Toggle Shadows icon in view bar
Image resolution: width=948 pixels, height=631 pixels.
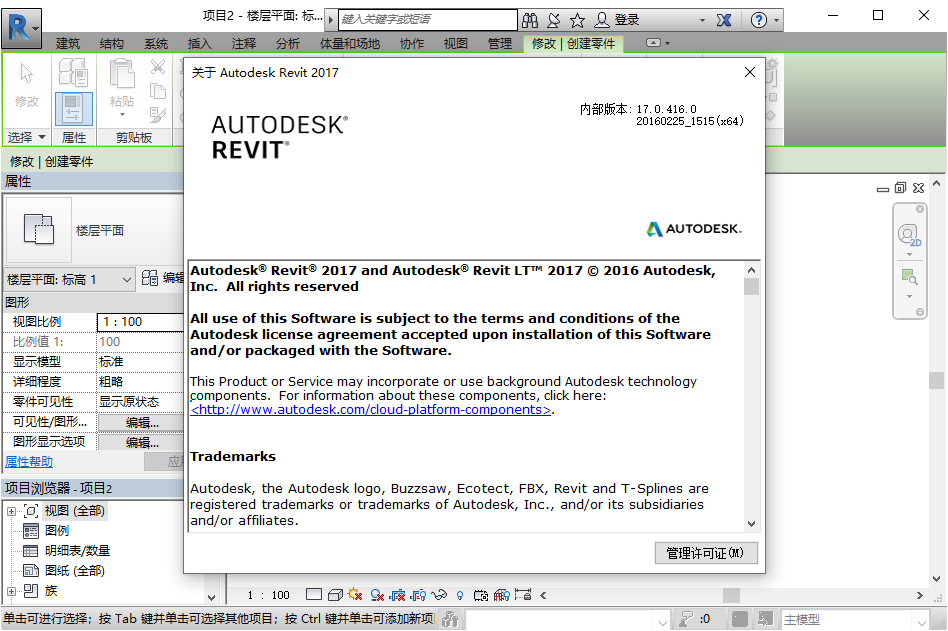click(x=377, y=595)
